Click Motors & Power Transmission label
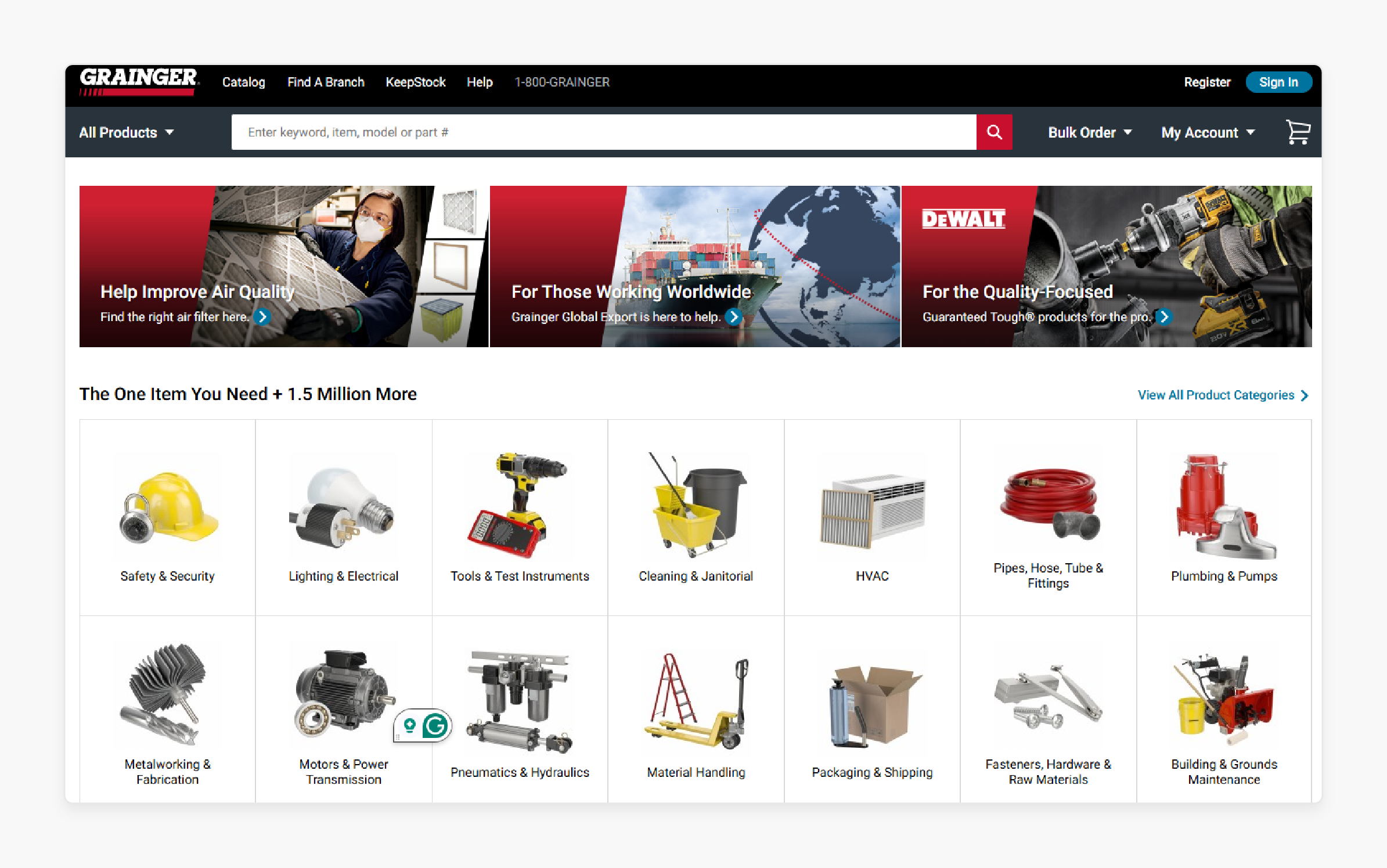 coord(344,772)
